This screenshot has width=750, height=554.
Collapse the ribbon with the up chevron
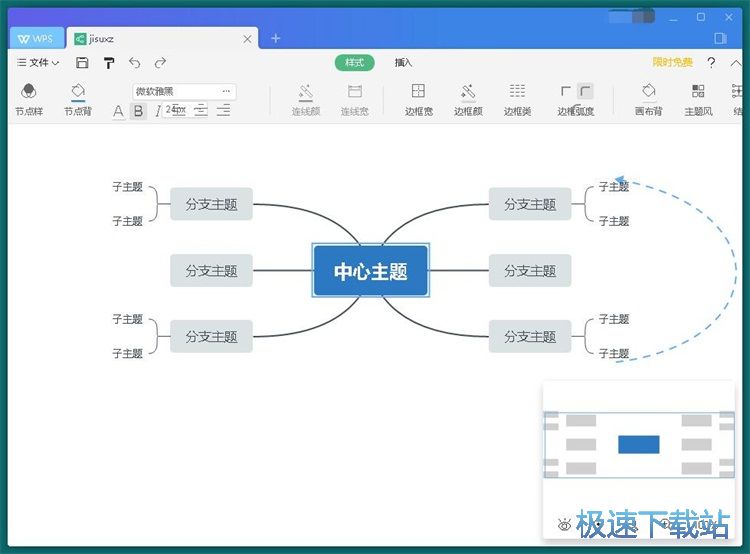(736, 63)
